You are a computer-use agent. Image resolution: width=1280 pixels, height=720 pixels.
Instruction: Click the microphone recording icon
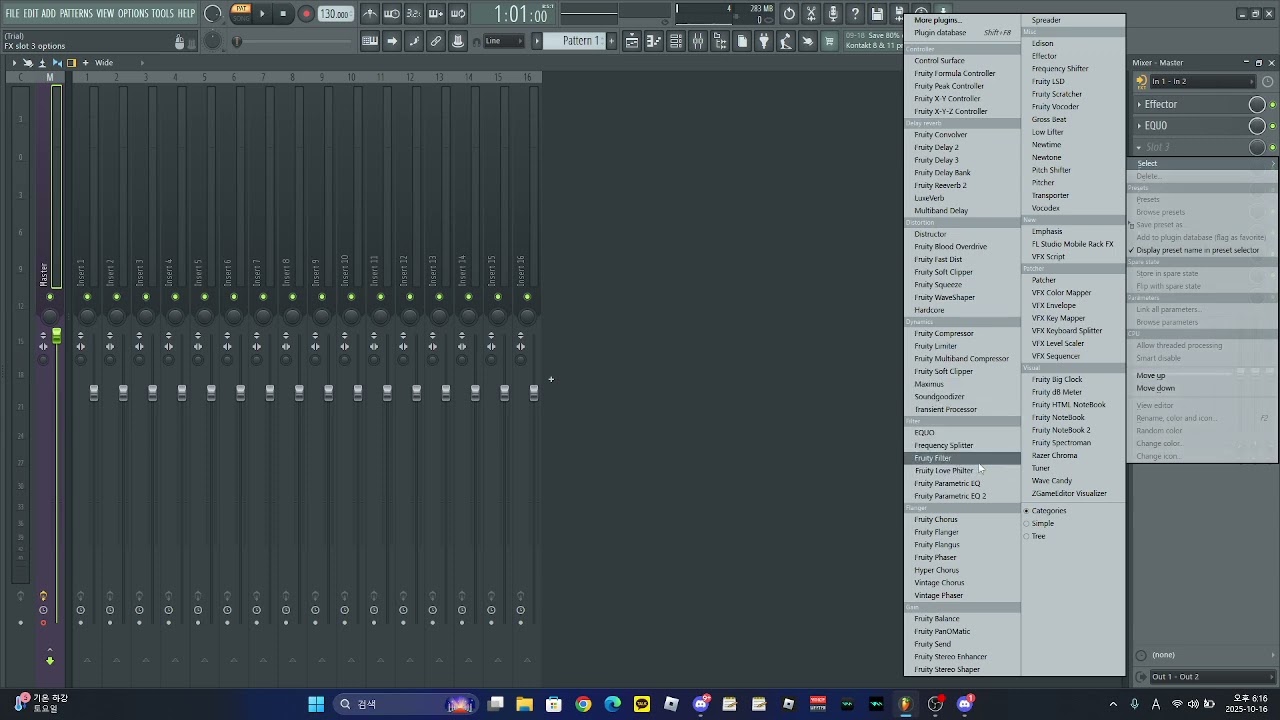click(x=833, y=14)
